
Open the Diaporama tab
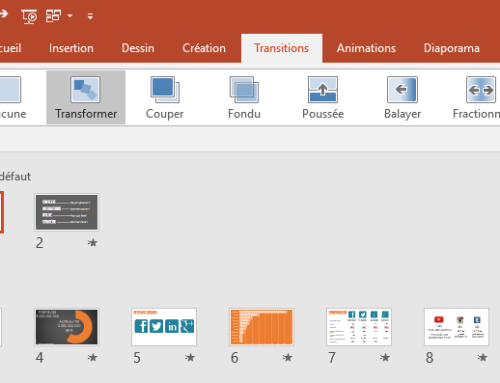coord(452,48)
